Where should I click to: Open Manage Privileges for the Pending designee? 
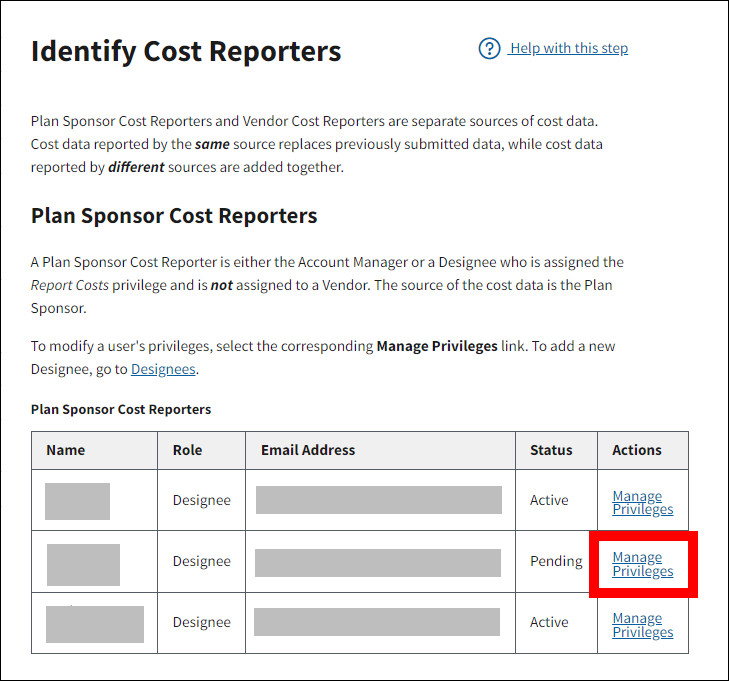642,564
